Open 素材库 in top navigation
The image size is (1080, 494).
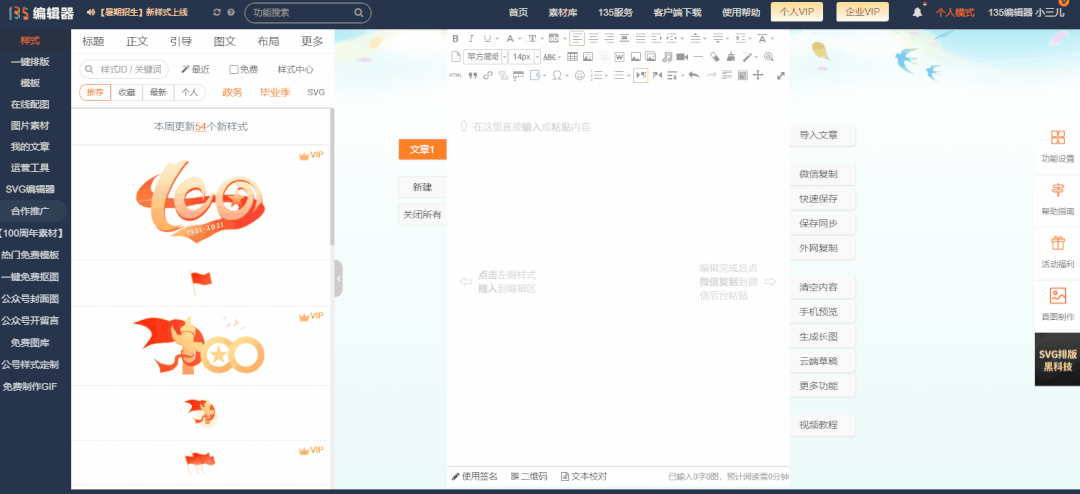click(x=563, y=13)
